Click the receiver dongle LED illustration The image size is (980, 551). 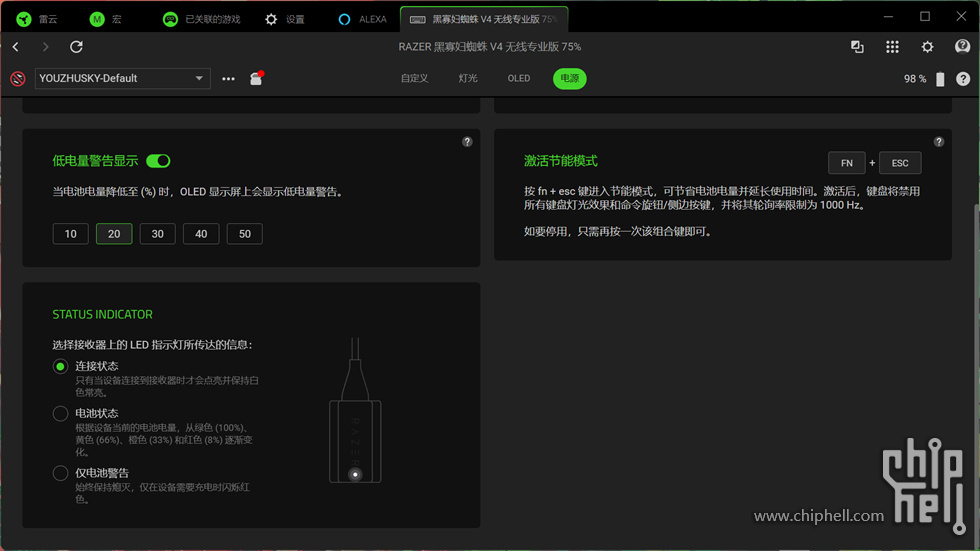pos(355,474)
